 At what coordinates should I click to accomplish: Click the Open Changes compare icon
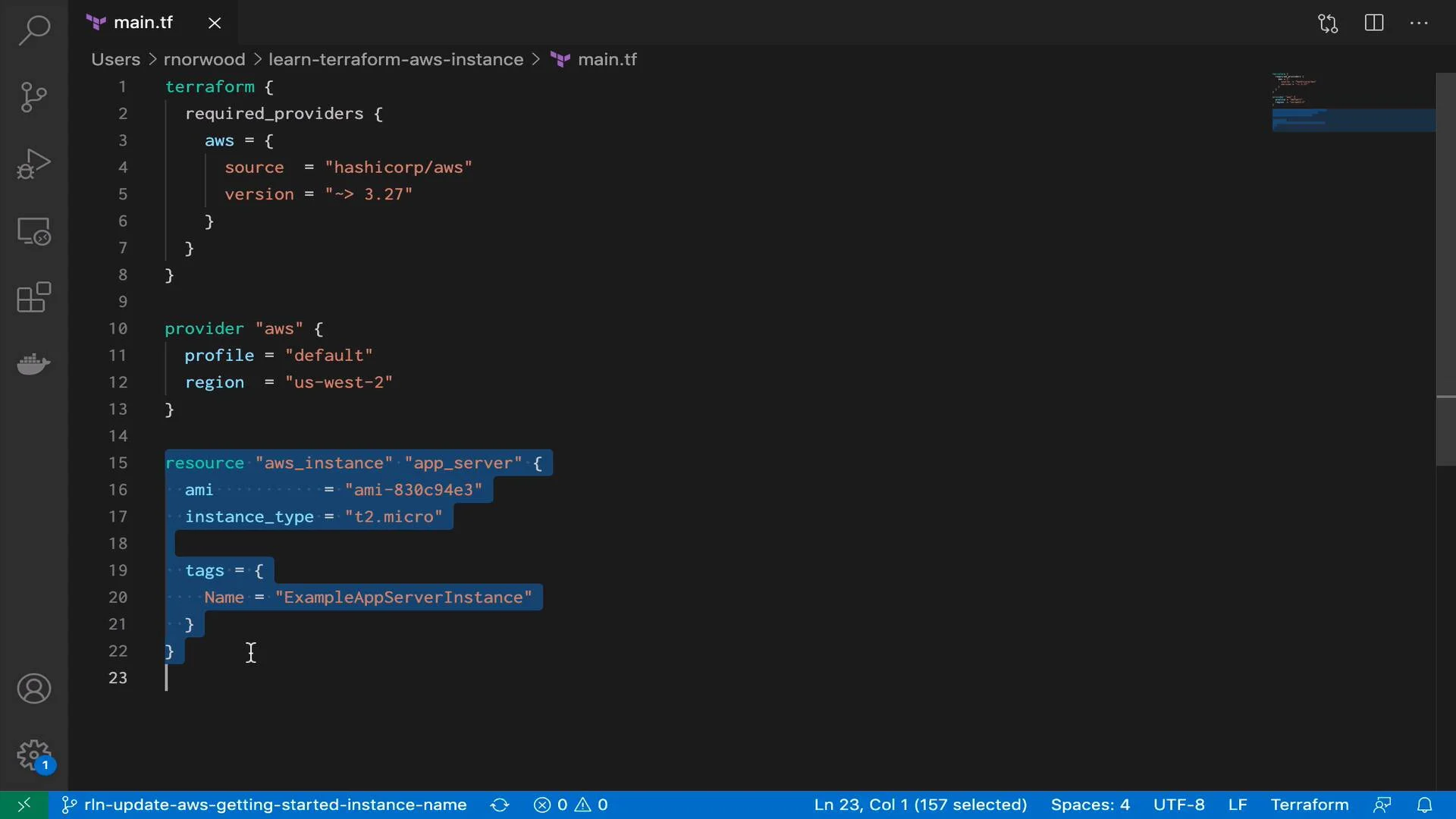pyautogui.click(x=1328, y=23)
